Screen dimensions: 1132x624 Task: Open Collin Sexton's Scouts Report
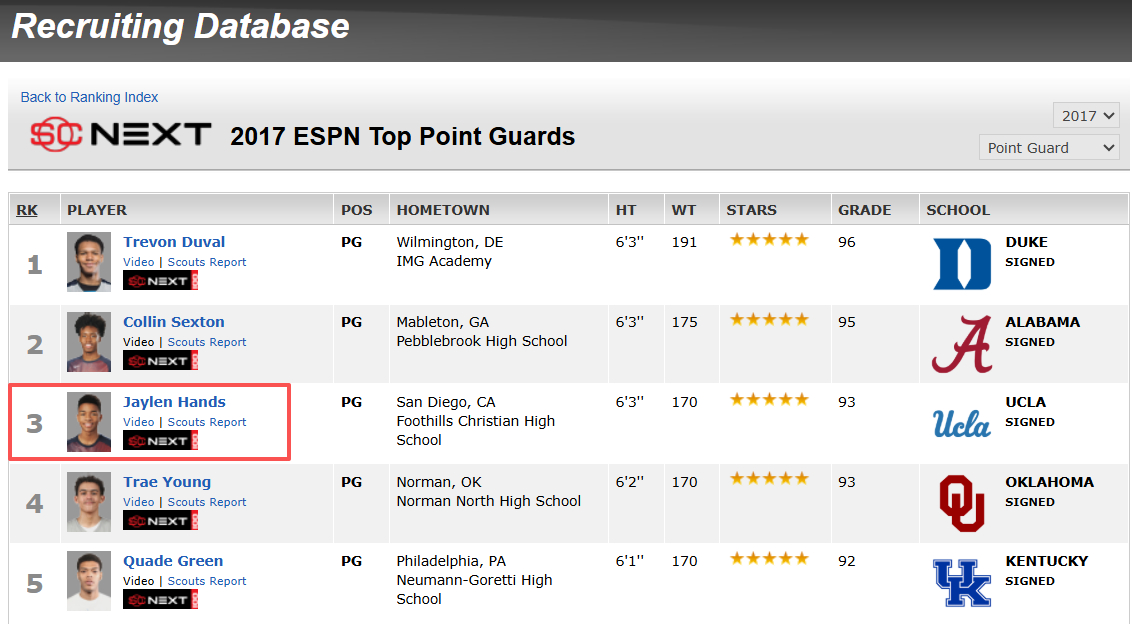click(206, 342)
